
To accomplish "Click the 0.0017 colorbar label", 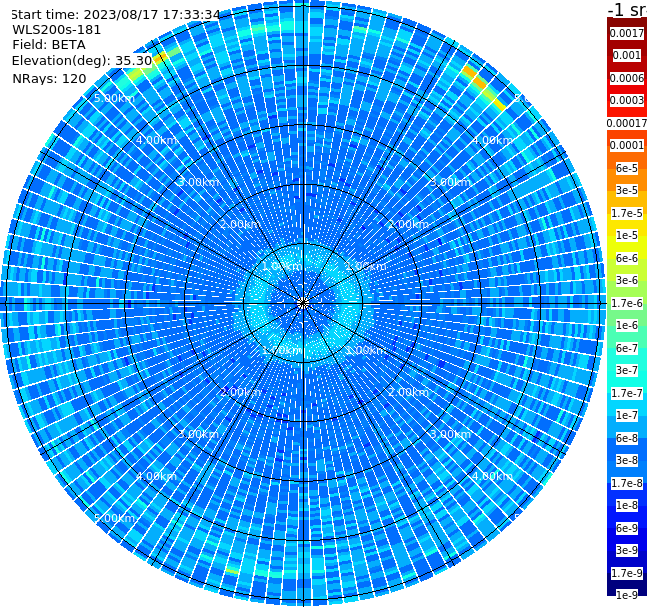I will point(627,33).
